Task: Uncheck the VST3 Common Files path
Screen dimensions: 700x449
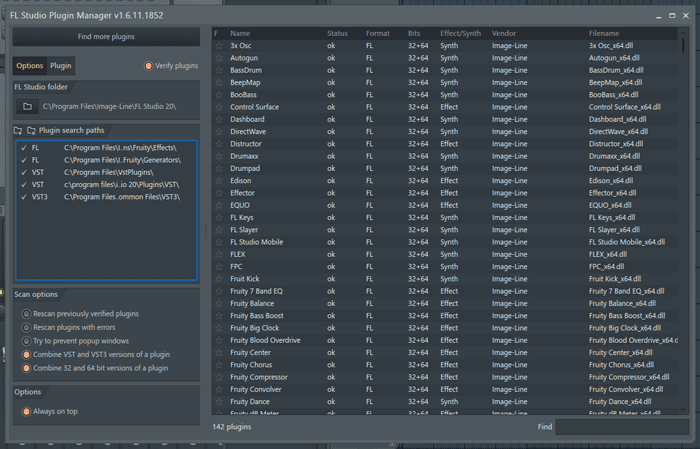Action: (x=24, y=197)
